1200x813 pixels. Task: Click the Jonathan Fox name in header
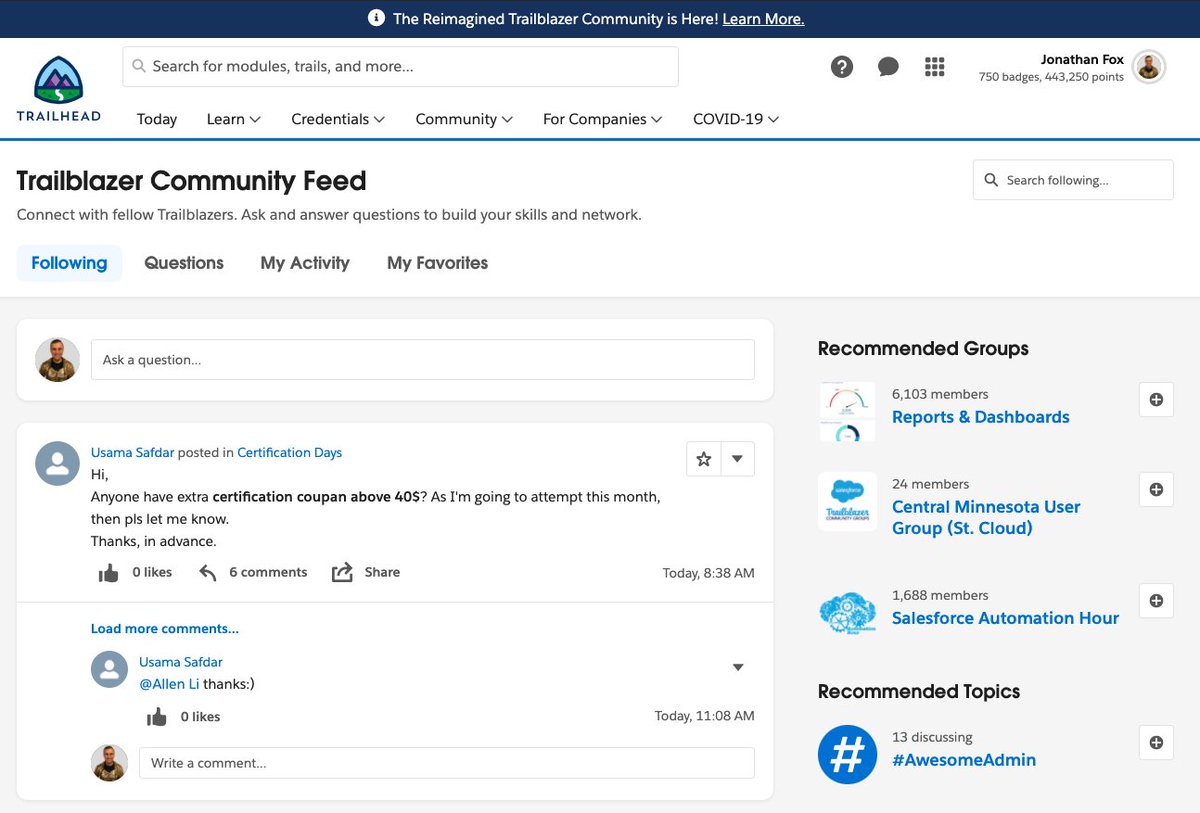1082,59
